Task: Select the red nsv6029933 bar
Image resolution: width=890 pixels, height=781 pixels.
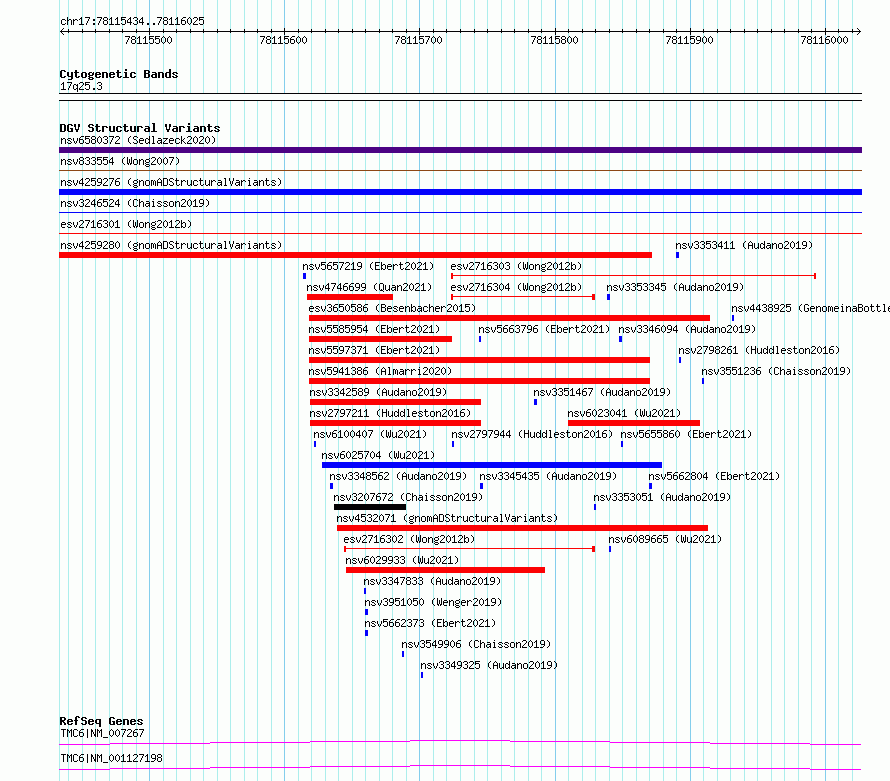Action: click(x=446, y=570)
